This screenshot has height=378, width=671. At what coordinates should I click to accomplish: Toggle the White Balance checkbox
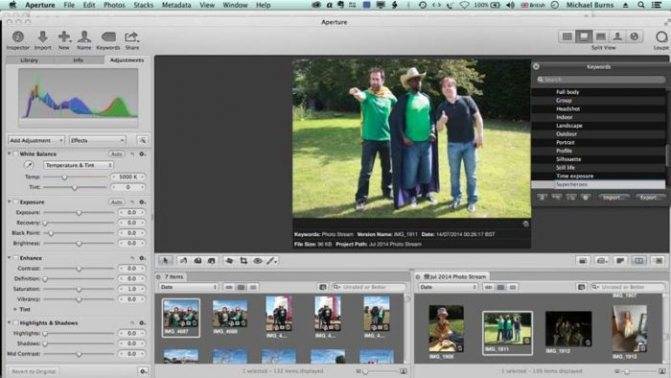(x=16, y=154)
